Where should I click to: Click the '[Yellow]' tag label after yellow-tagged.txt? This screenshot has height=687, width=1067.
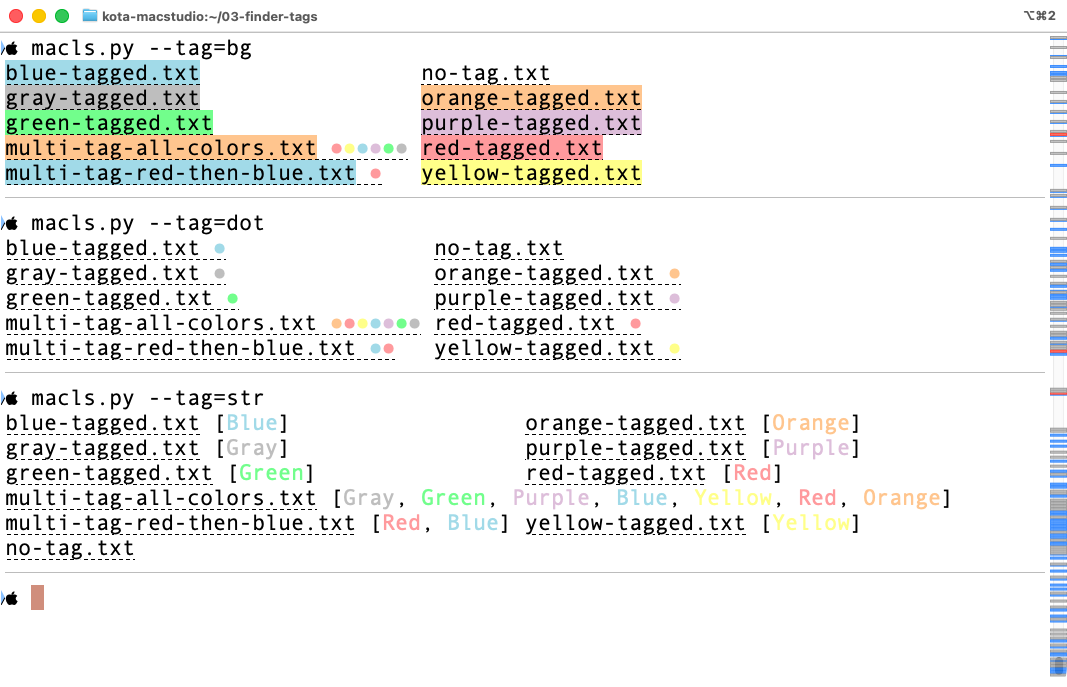tap(811, 524)
